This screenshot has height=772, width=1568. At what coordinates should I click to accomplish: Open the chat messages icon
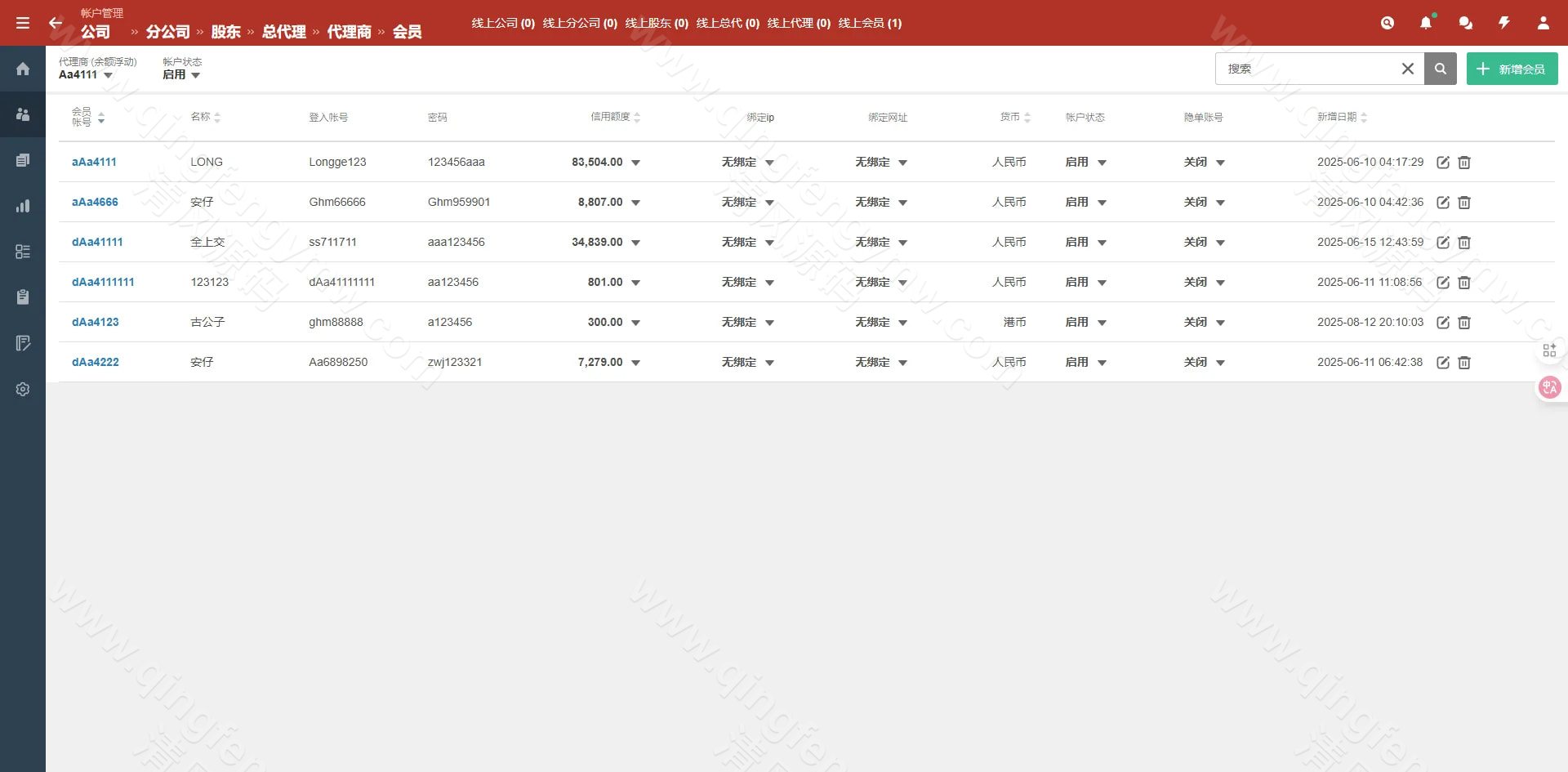1465,23
